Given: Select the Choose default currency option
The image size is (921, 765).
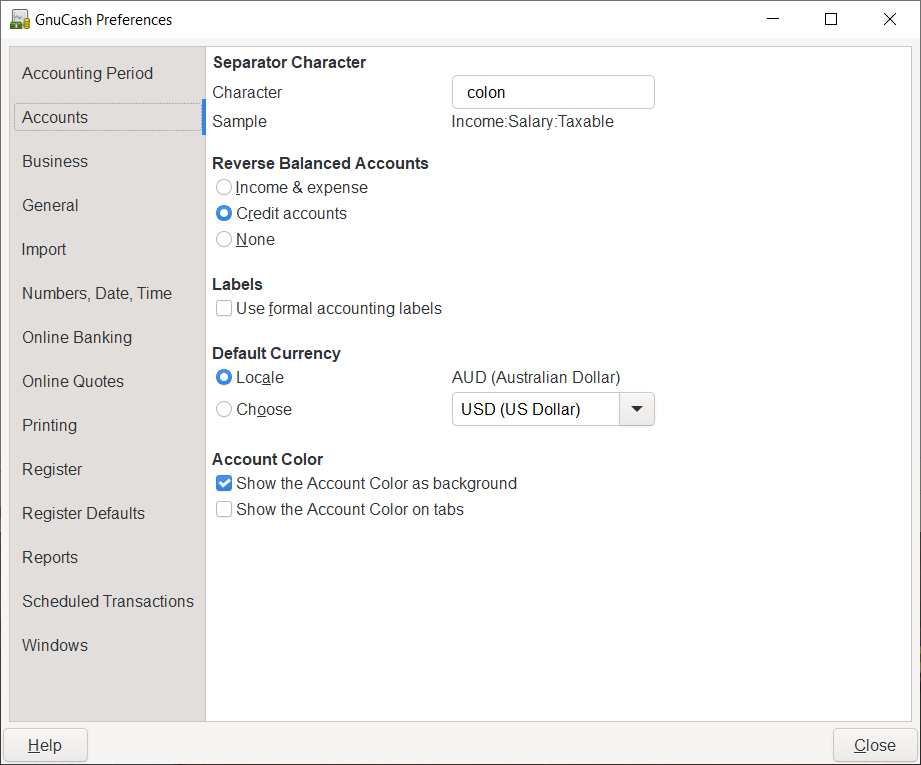Looking at the screenshot, I should point(225,410).
